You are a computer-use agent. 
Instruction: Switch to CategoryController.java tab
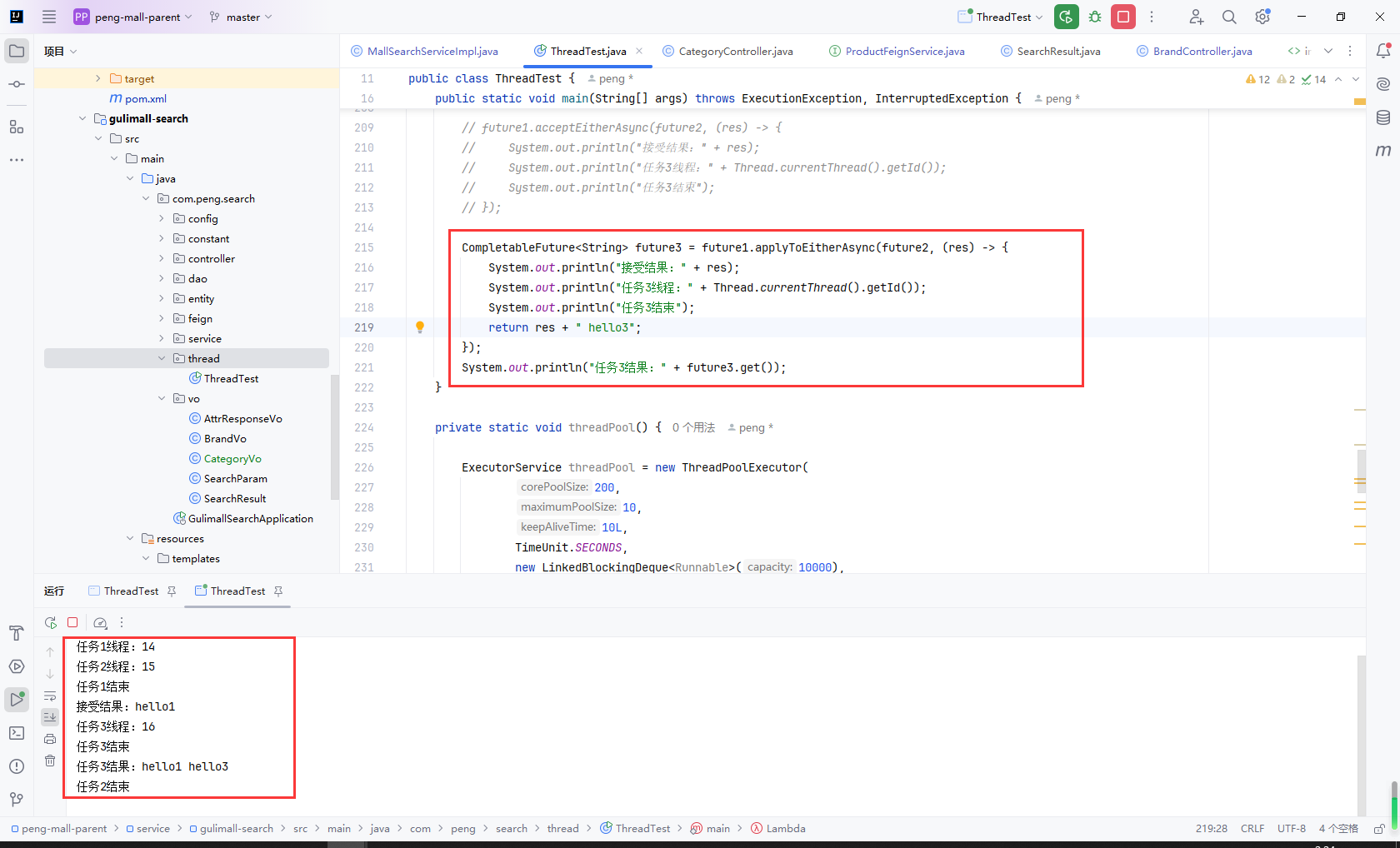(727, 51)
